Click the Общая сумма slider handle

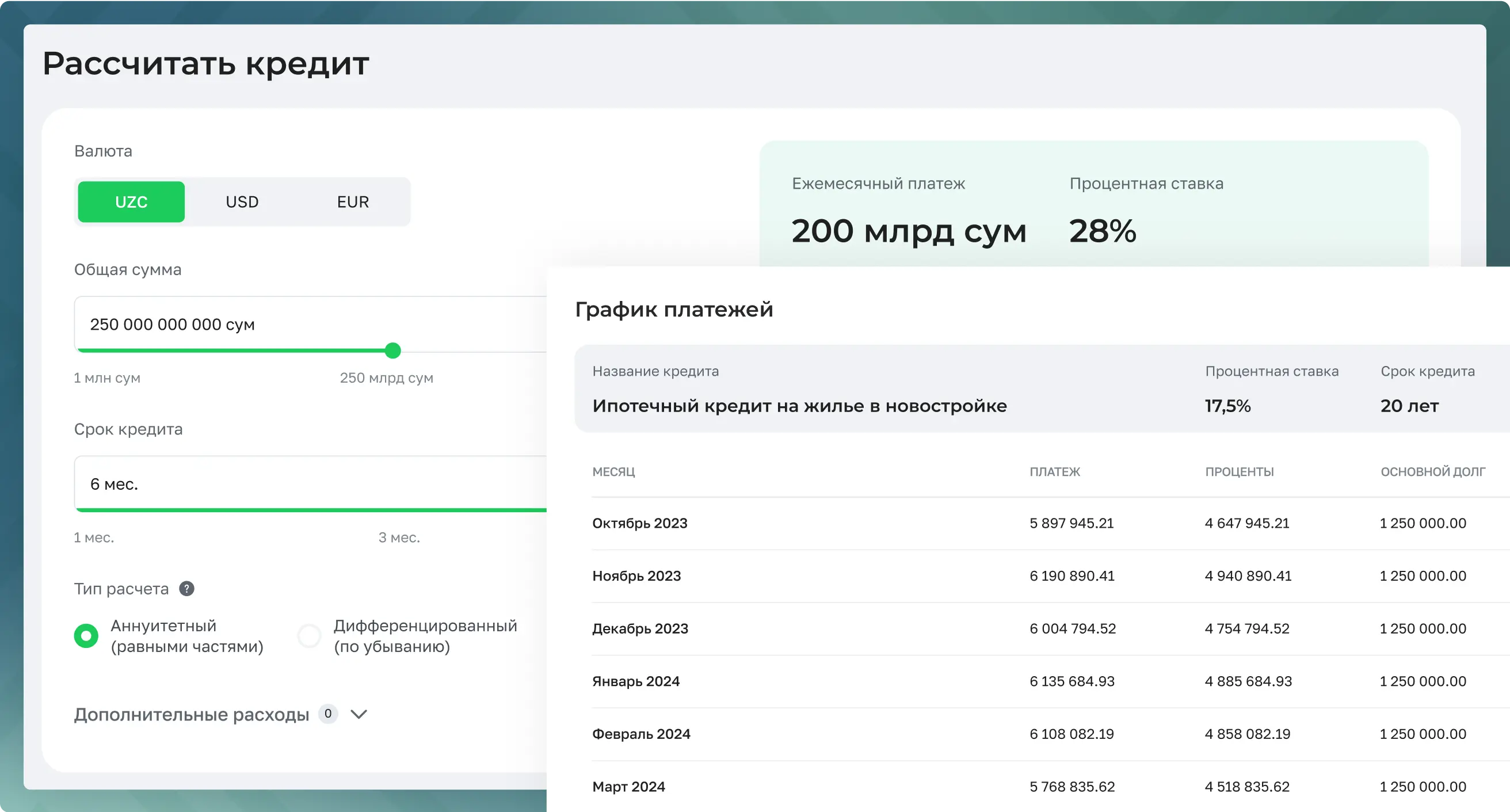[392, 350]
